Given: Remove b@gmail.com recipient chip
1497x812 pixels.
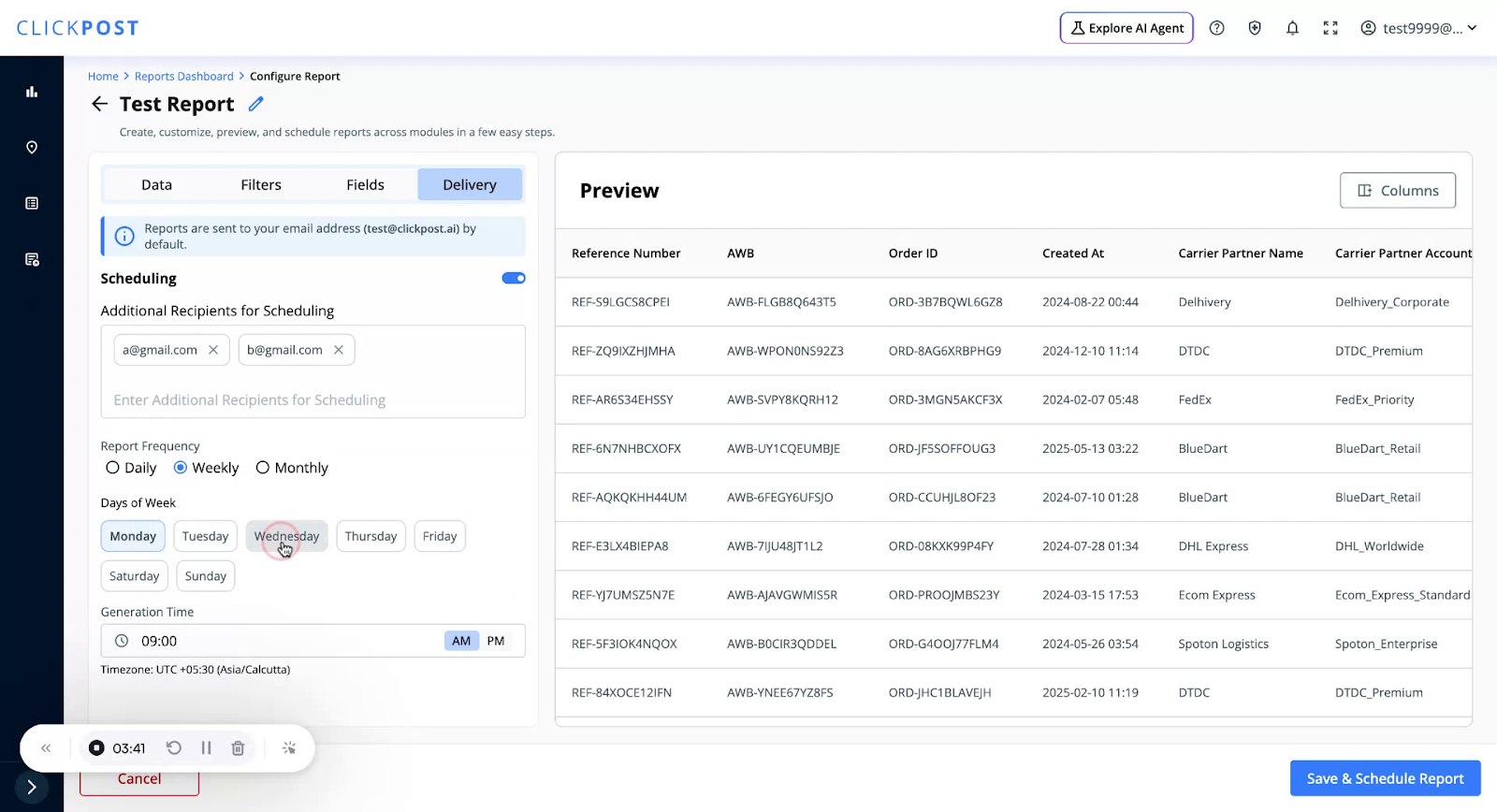Looking at the screenshot, I should point(339,350).
